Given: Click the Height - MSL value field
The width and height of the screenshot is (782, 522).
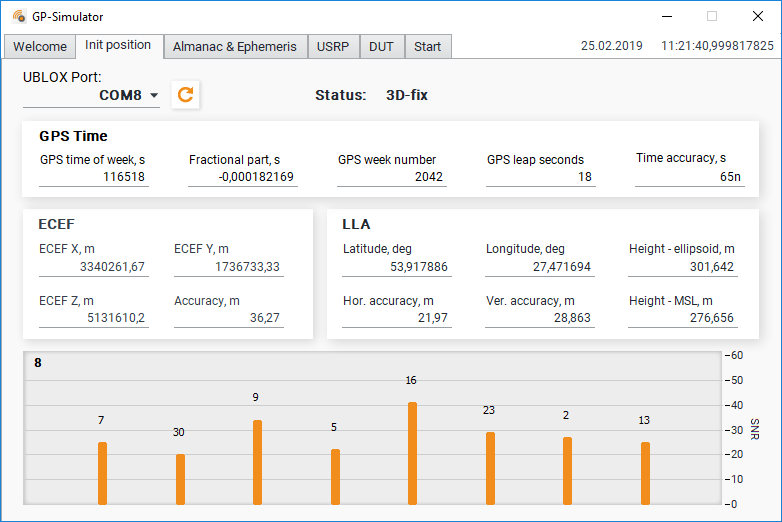Looking at the screenshot, I should point(682,318).
